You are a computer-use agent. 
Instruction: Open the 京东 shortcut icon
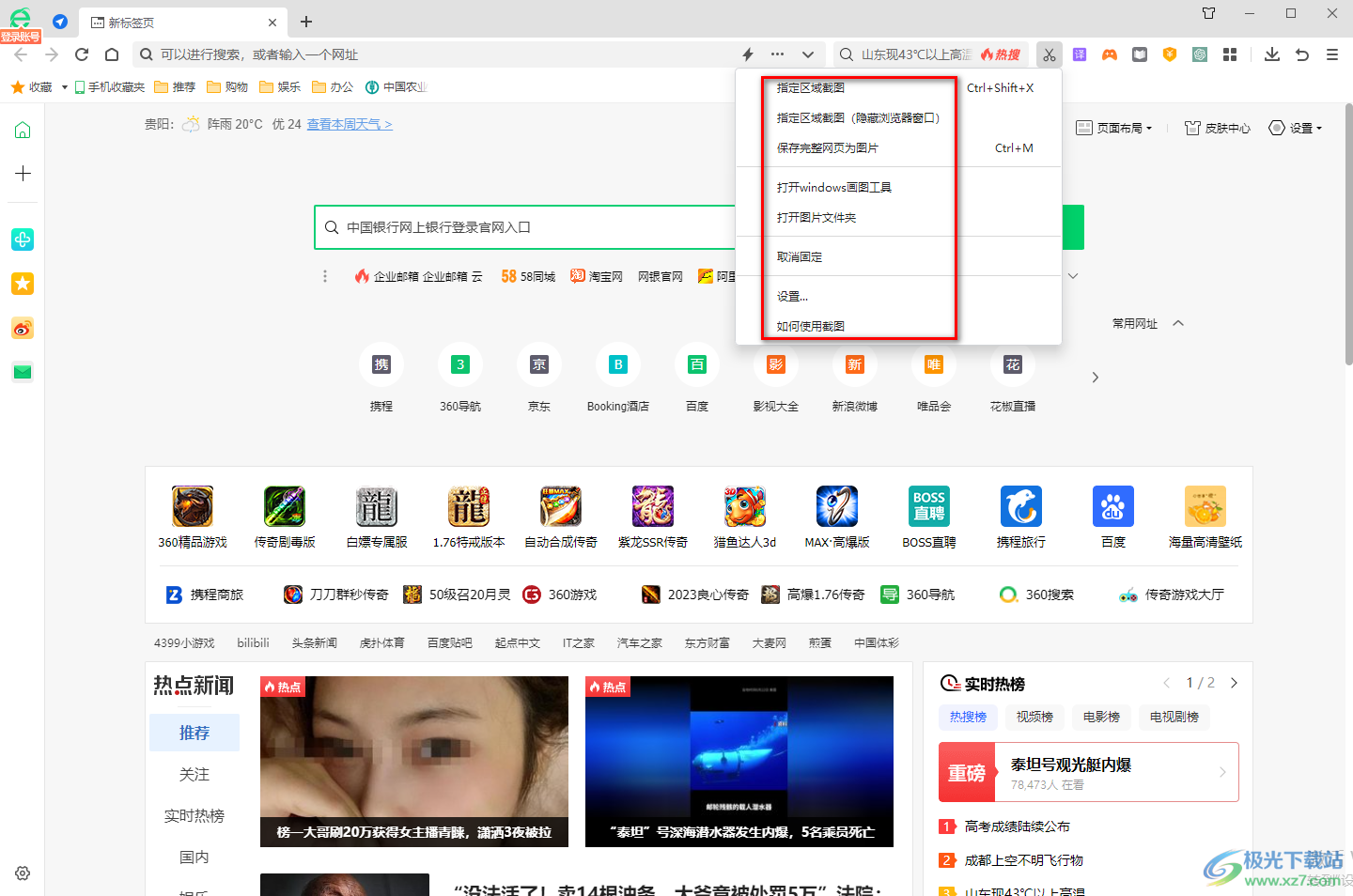[539, 364]
